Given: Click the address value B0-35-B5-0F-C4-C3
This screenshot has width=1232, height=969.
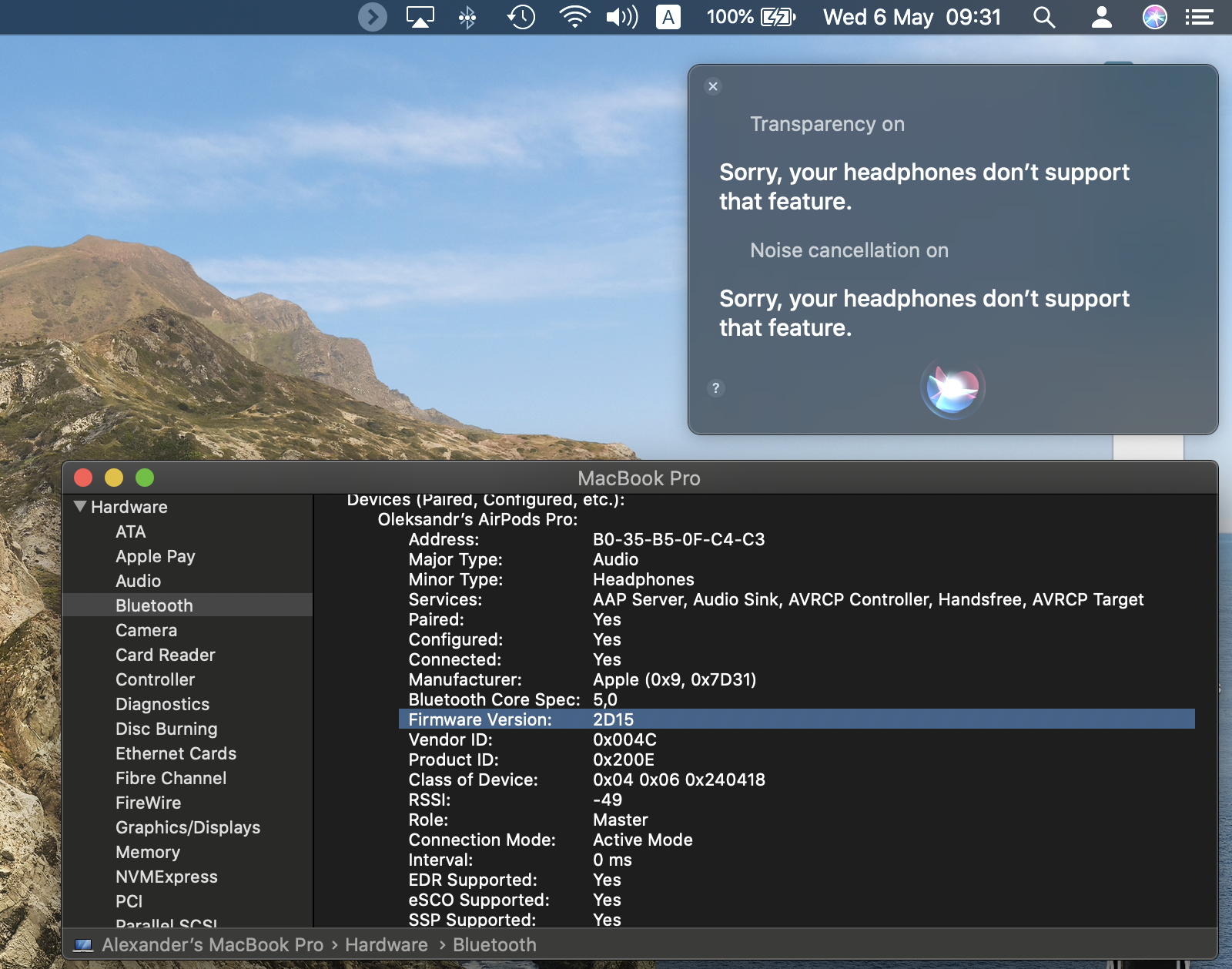Looking at the screenshot, I should click(x=679, y=539).
